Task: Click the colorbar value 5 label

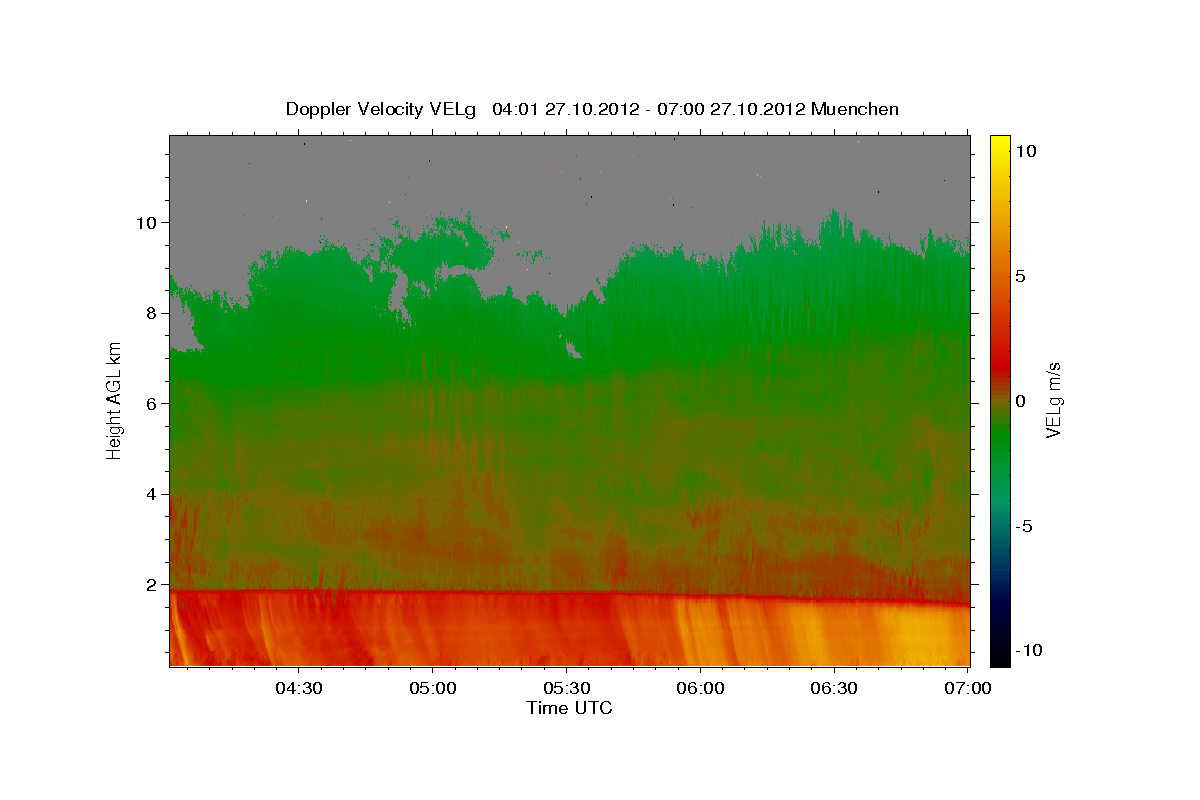Action: point(1021,276)
